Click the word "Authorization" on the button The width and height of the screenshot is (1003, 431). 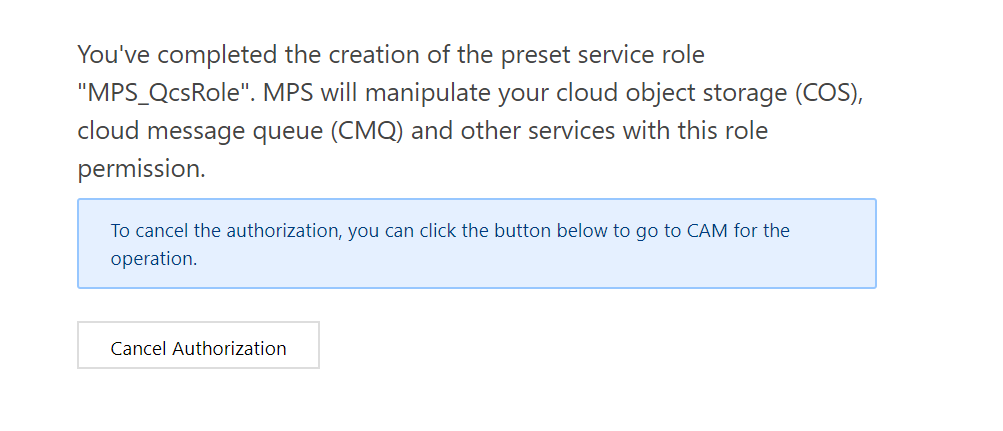229,349
